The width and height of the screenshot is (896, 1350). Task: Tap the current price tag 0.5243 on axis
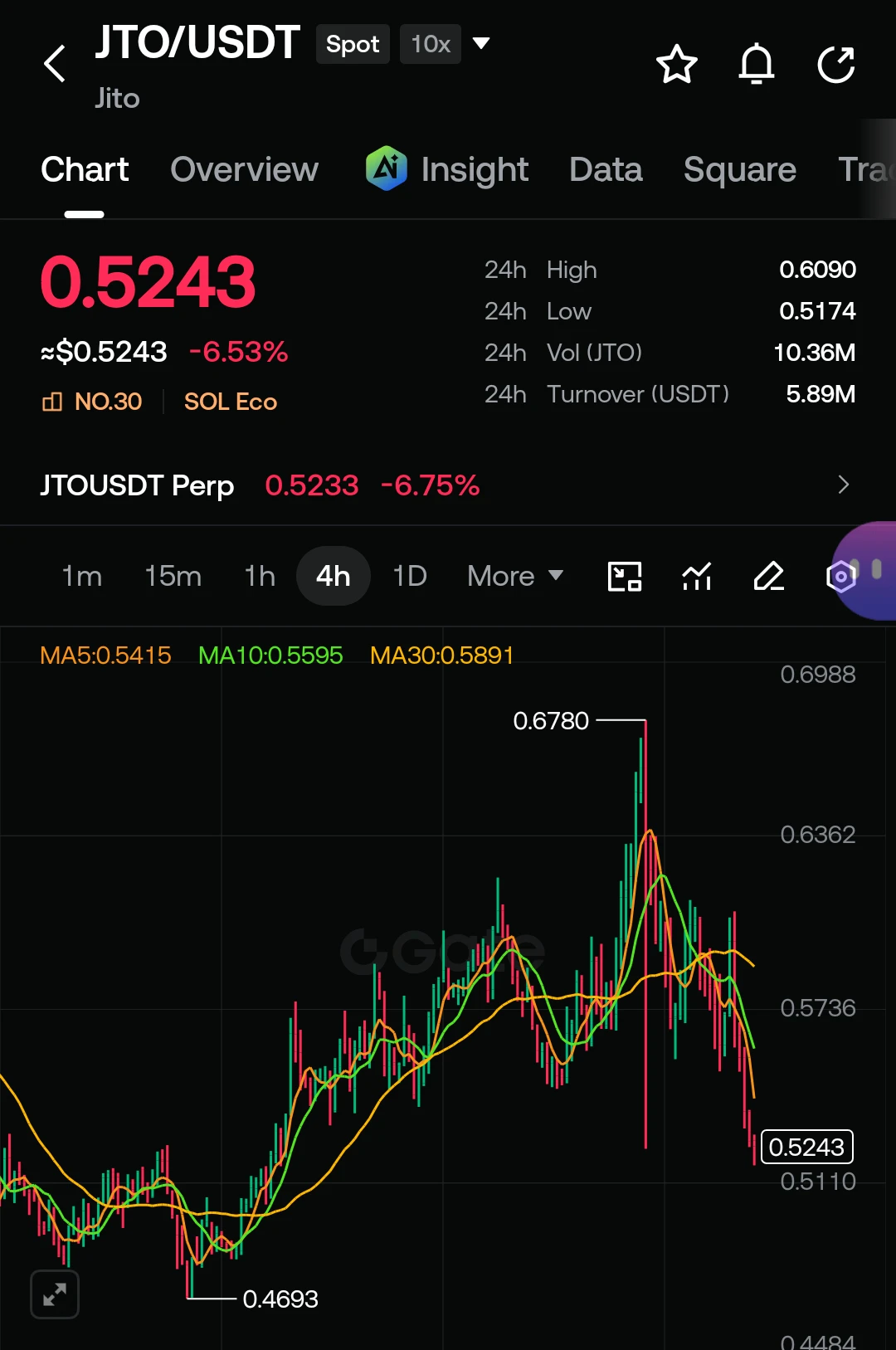[806, 1147]
